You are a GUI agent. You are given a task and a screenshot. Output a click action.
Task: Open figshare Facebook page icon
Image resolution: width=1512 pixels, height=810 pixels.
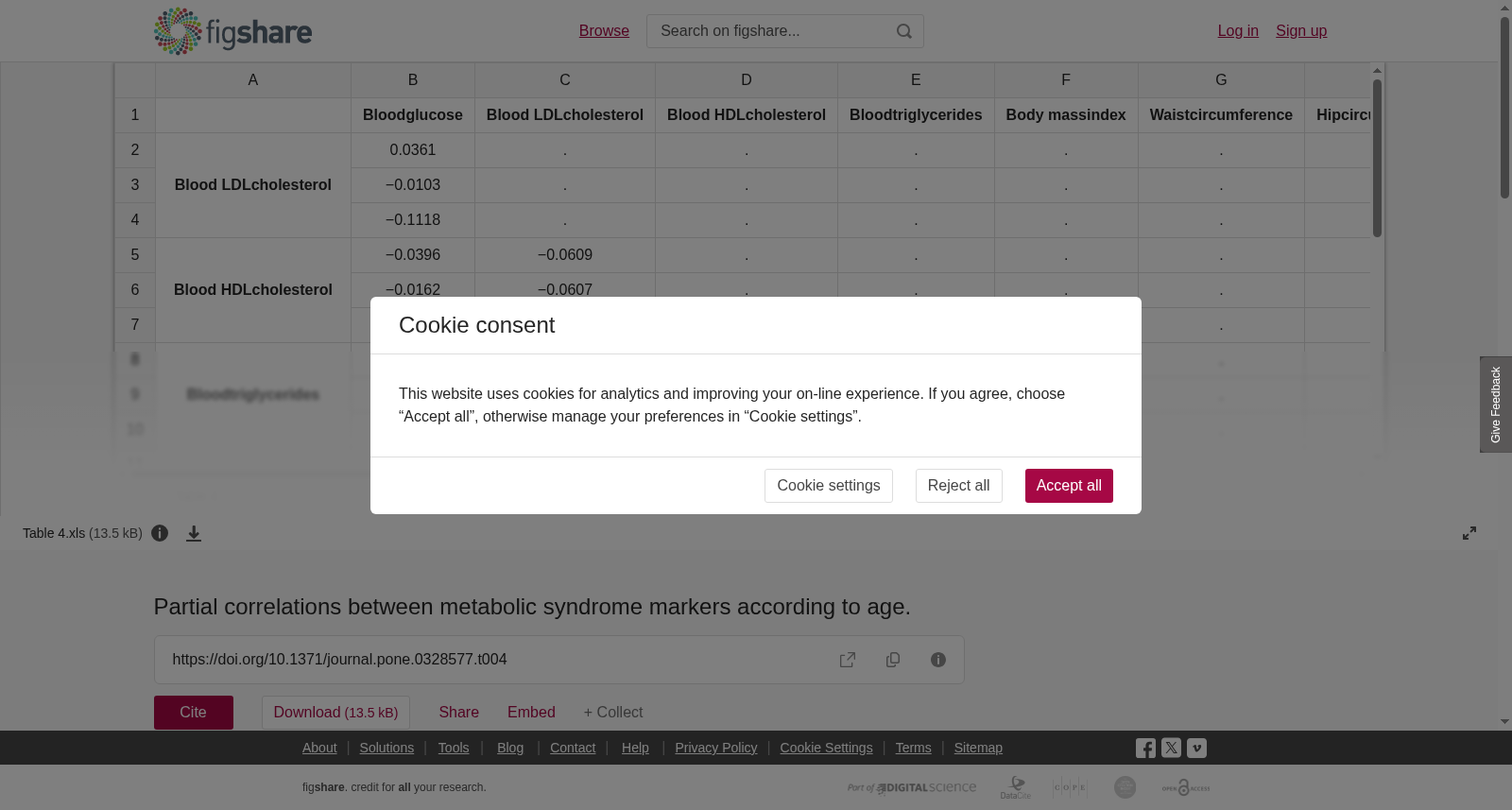pos(1145,749)
